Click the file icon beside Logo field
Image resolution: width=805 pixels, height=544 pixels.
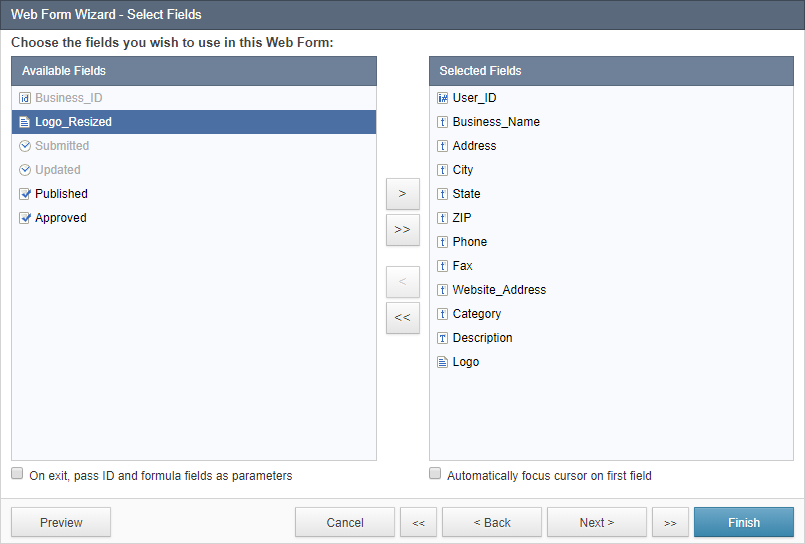[x=442, y=362]
